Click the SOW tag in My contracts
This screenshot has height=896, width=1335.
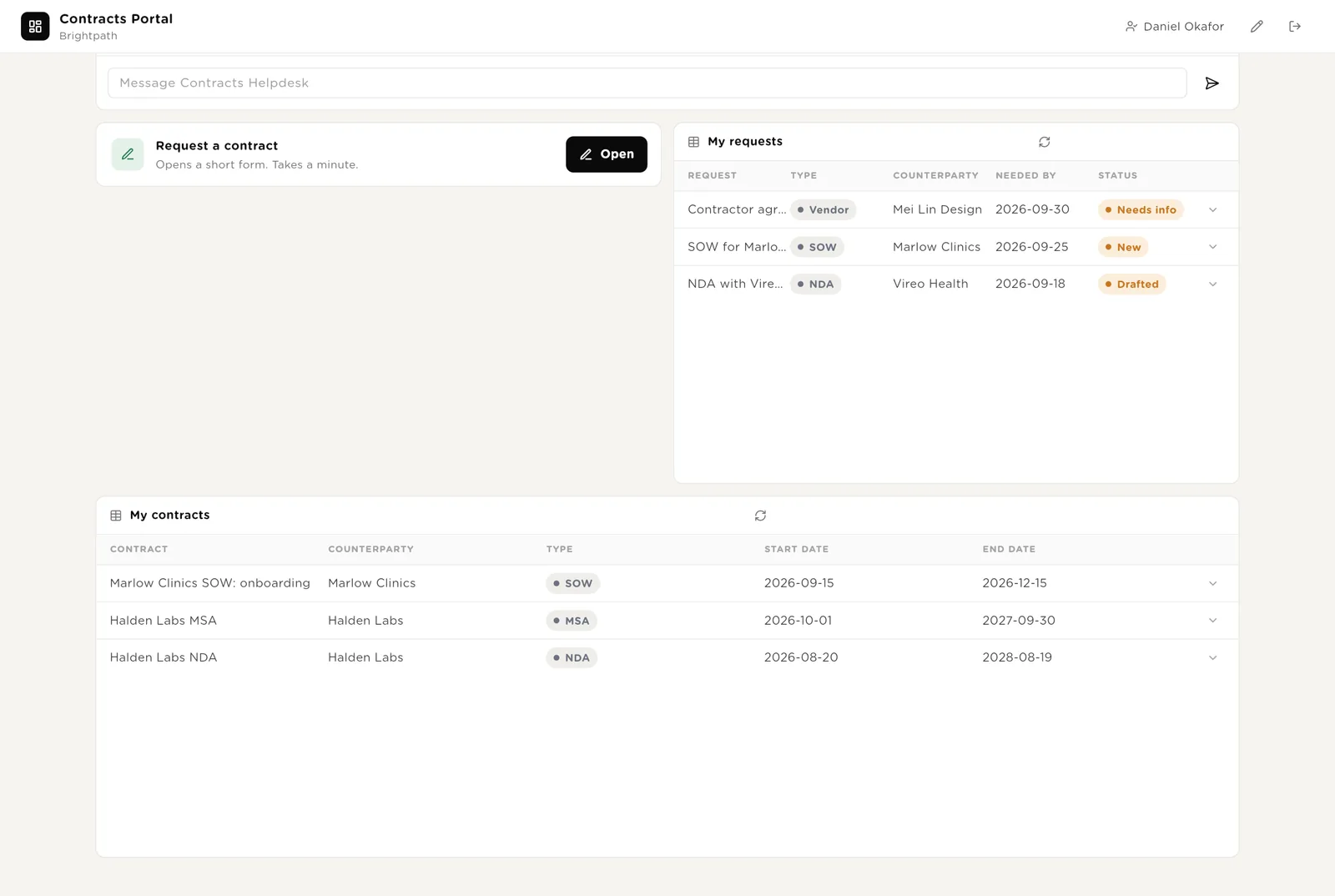coord(572,584)
